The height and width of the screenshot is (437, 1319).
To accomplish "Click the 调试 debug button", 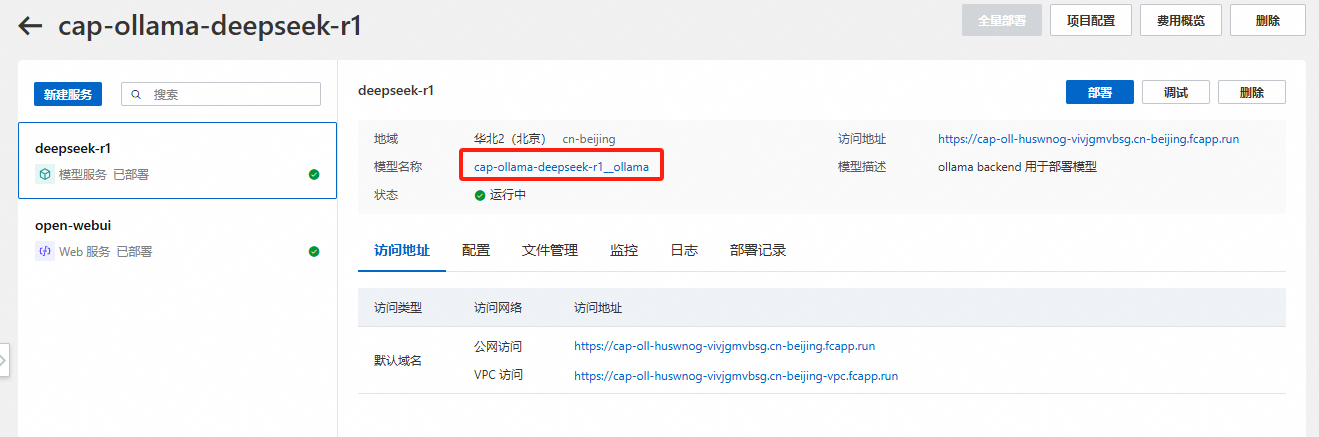I will 1176,92.
